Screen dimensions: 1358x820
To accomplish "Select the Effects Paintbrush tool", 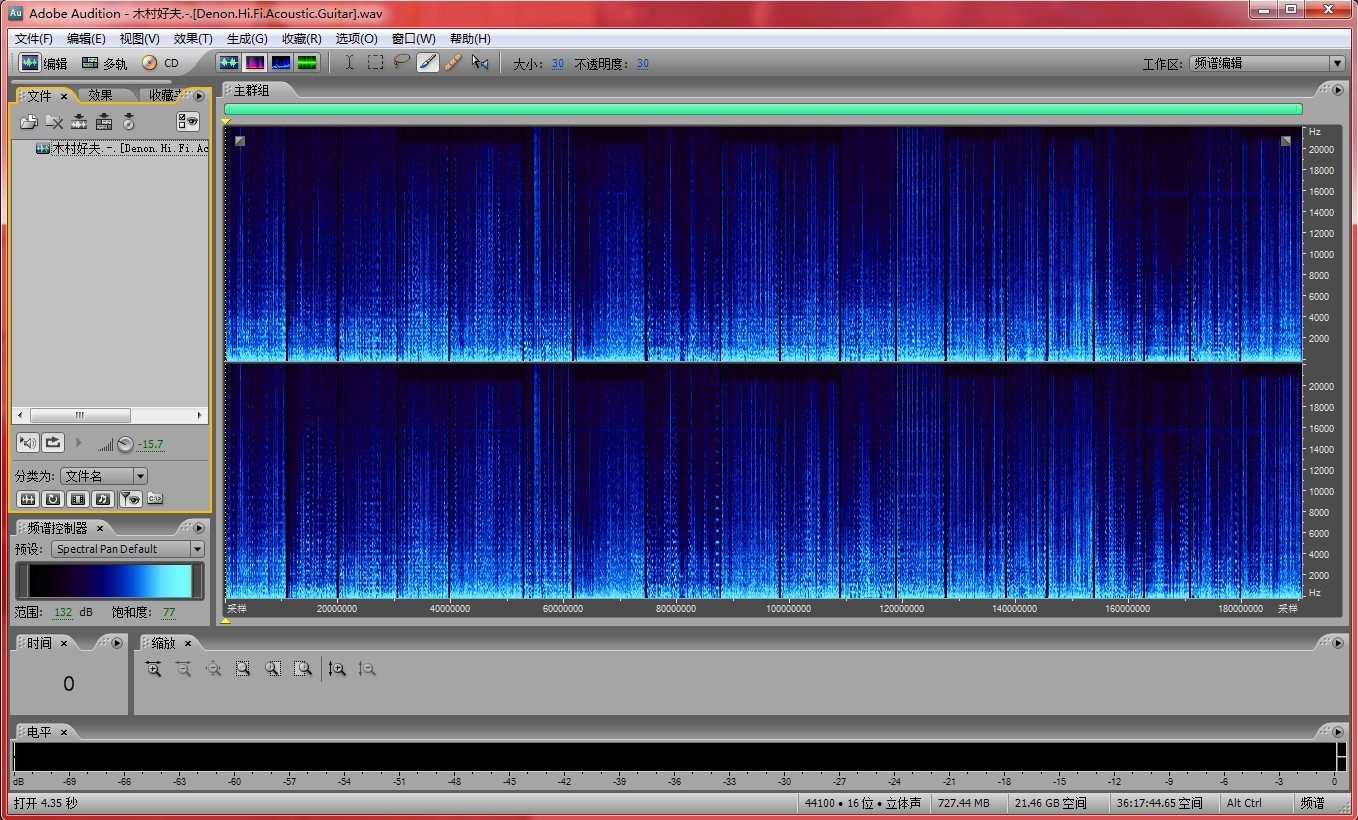I will point(428,63).
